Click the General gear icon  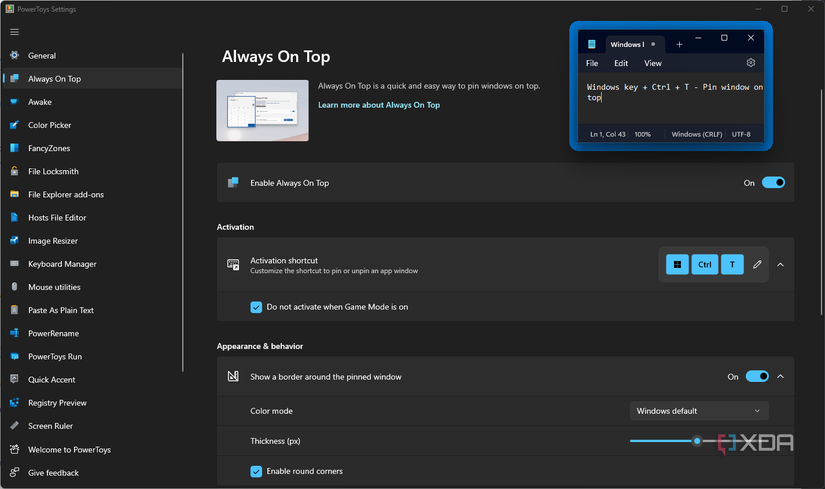tap(14, 55)
